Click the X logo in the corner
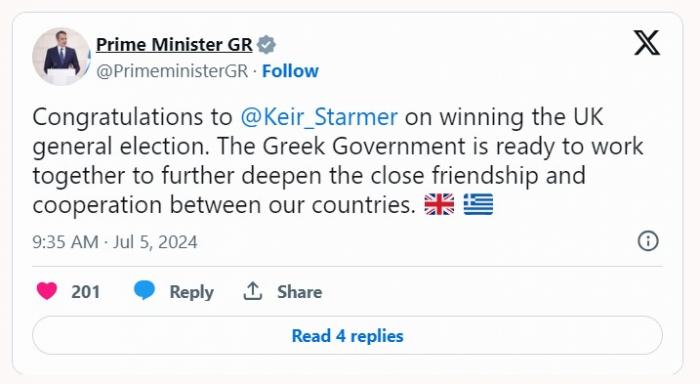This screenshot has width=700, height=384. [x=647, y=43]
